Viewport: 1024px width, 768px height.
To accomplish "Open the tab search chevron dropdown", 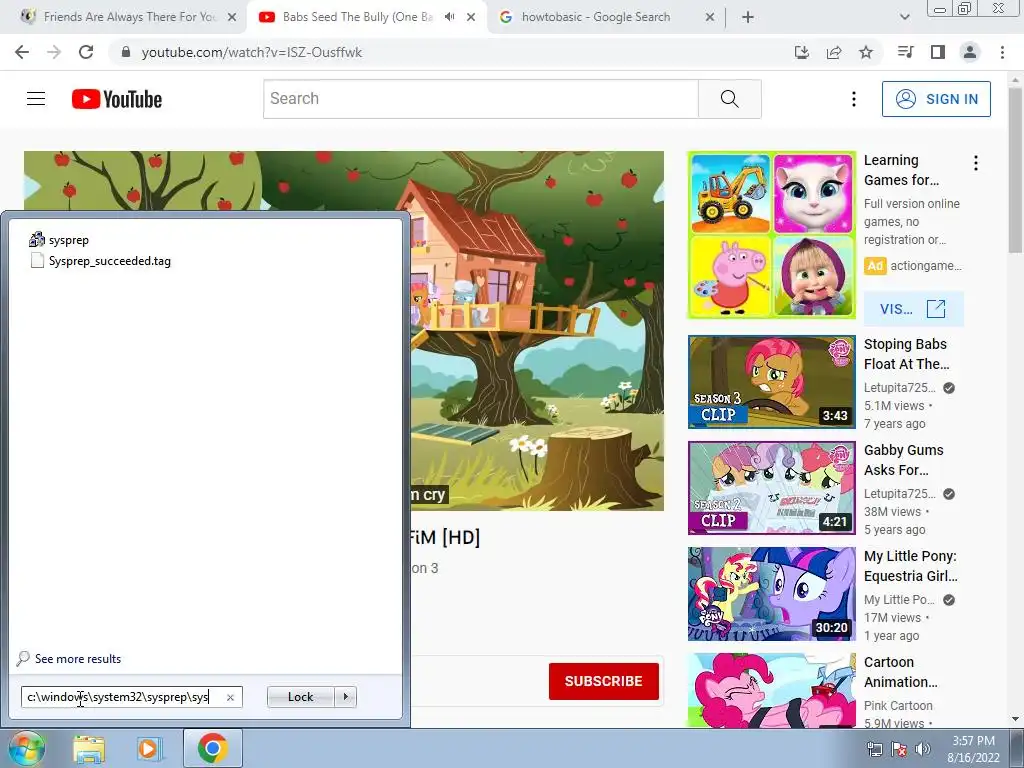I will 904,17.
